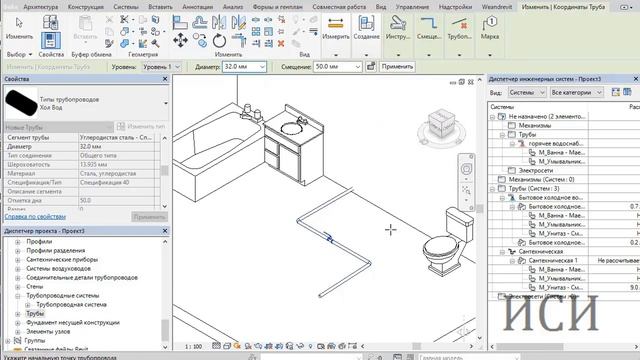Screen dimensions: 640x360
Task: Select the Demolish hammer tool
Action: click(x=155, y=43)
